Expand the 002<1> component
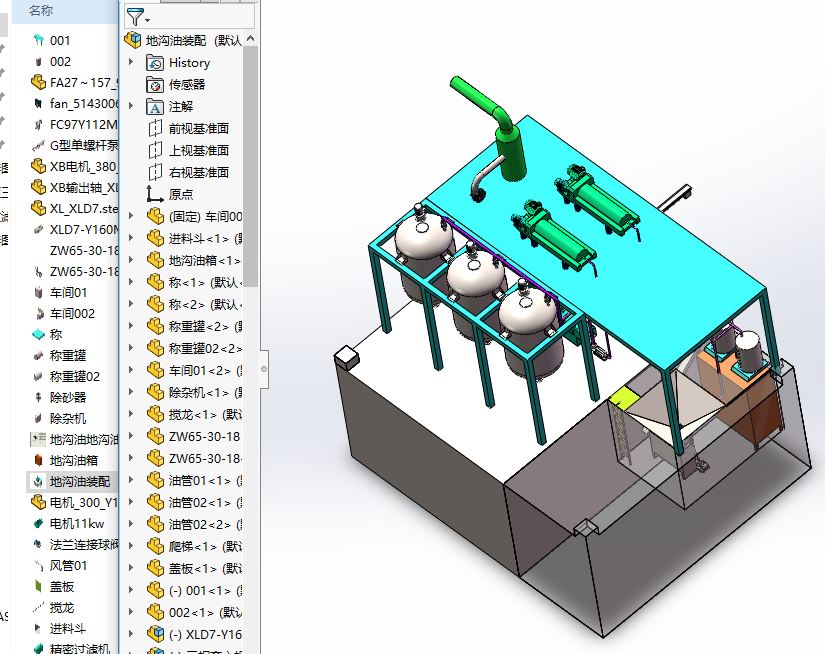This screenshot has width=825, height=654. pos(131,612)
